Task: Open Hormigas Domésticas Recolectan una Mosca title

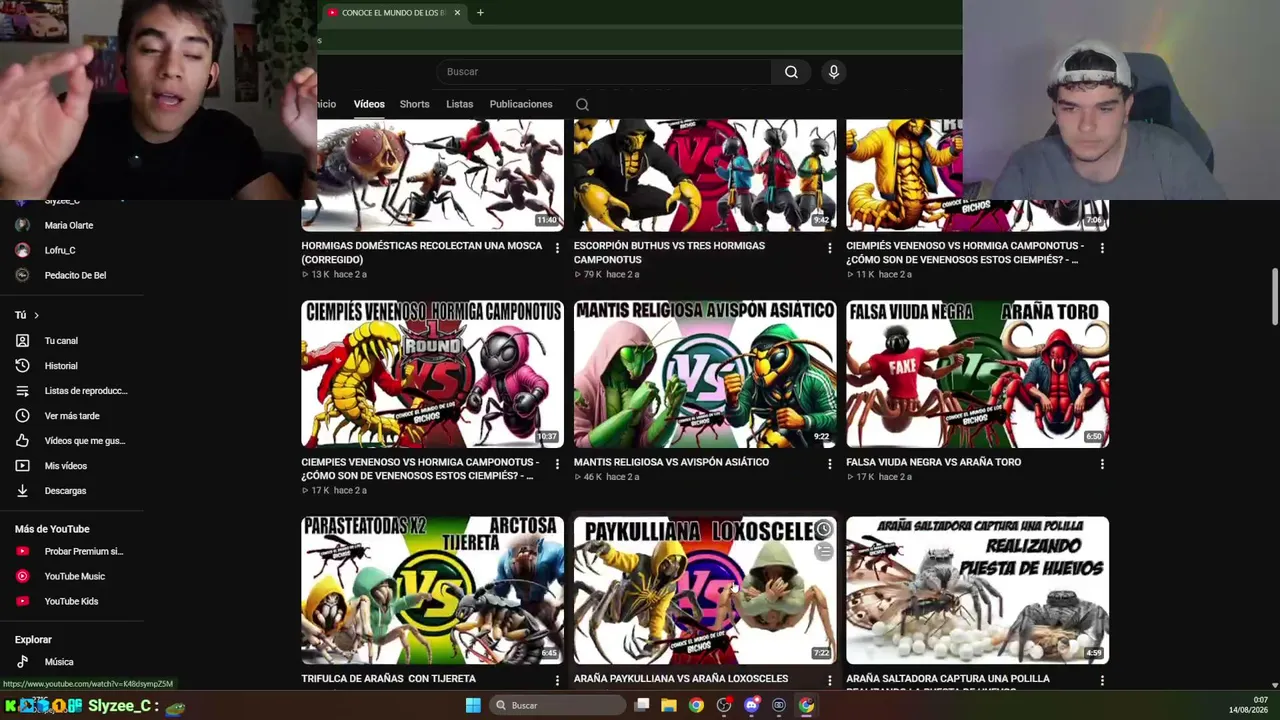Action: [422, 252]
